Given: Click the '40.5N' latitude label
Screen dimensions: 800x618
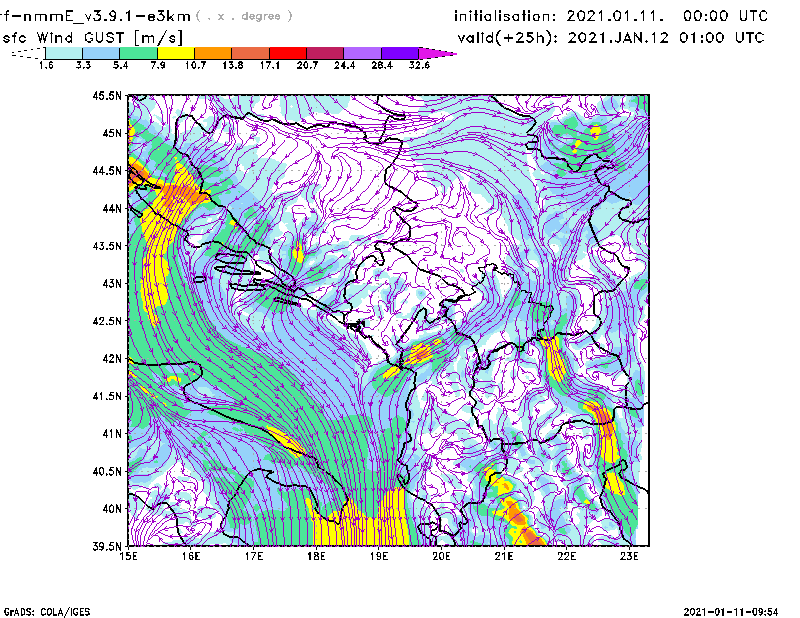Looking at the screenshot, I should (107, 471).
